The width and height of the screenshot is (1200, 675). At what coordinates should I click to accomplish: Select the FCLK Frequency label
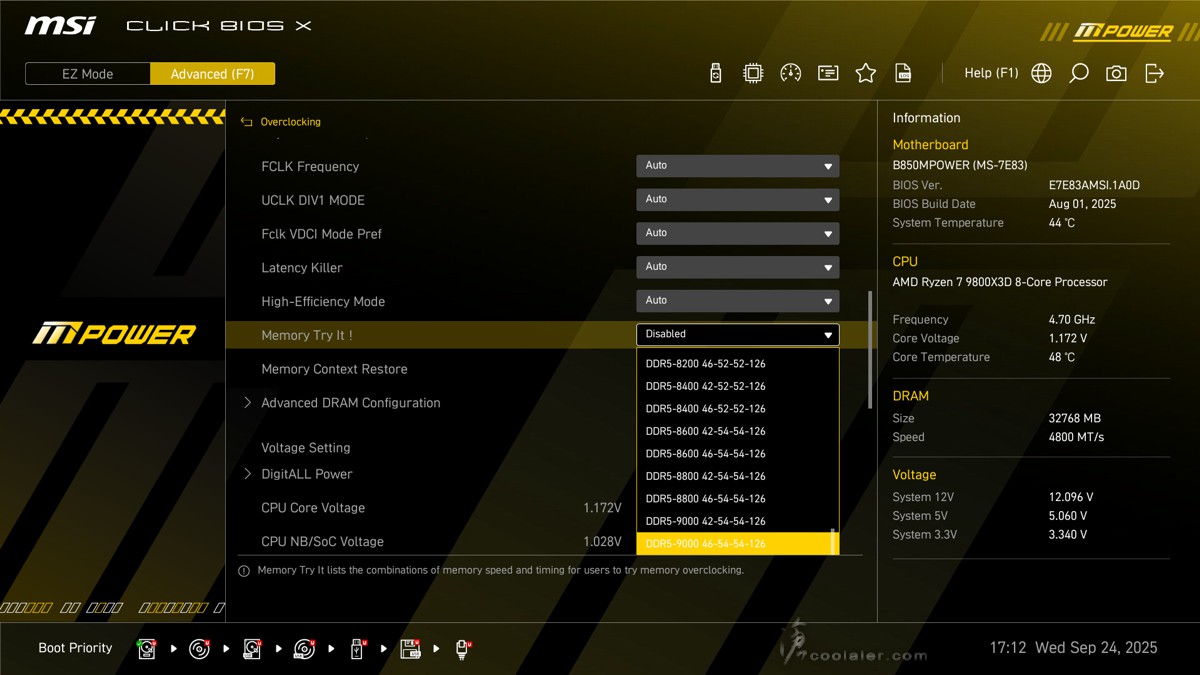tap(310, 167)
